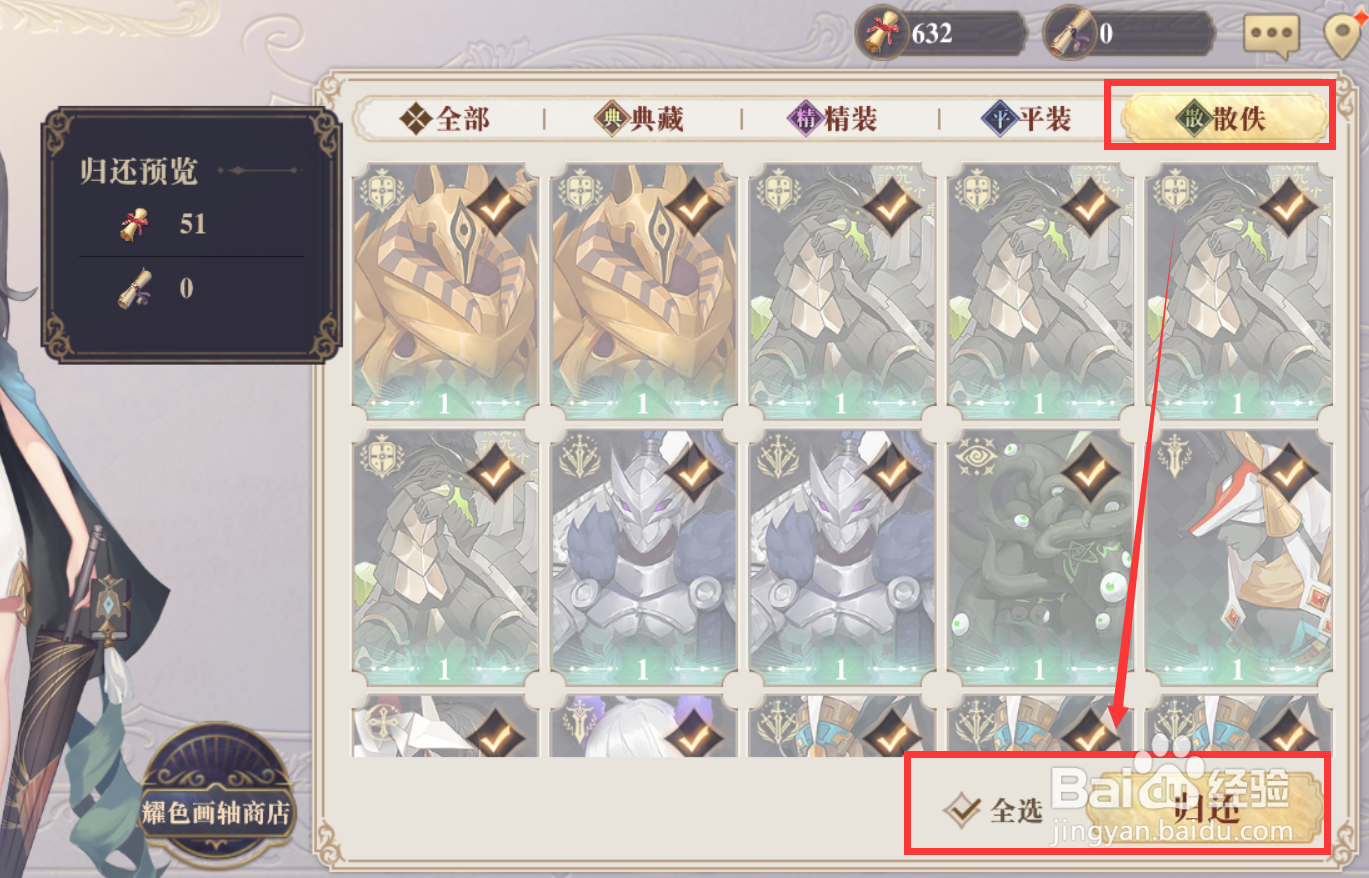Toggle the 全选 select-all checkbox
Viewport: 1369px width, 878px height.
pos(962,810)
